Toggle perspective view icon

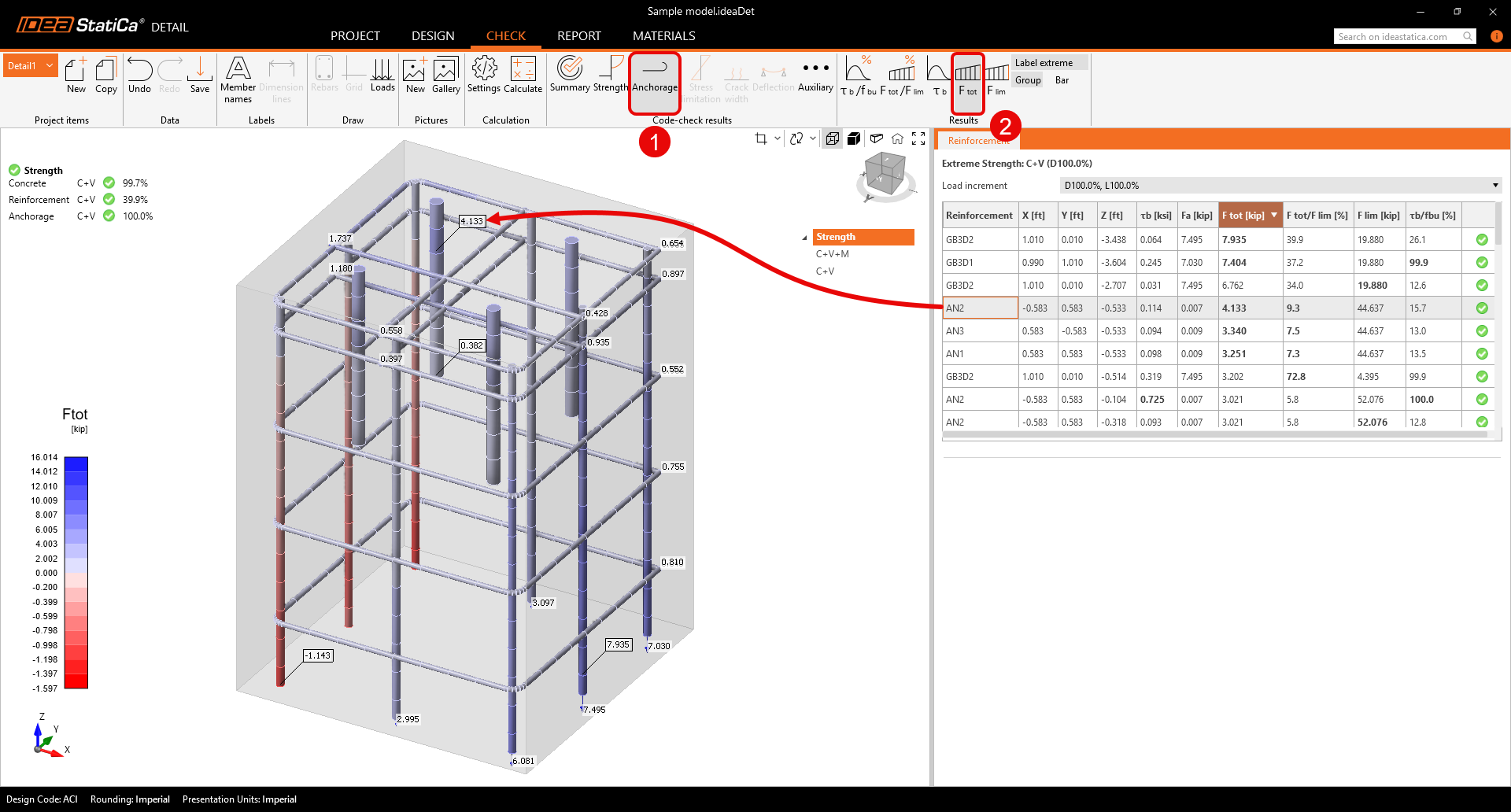click(876, 138)
